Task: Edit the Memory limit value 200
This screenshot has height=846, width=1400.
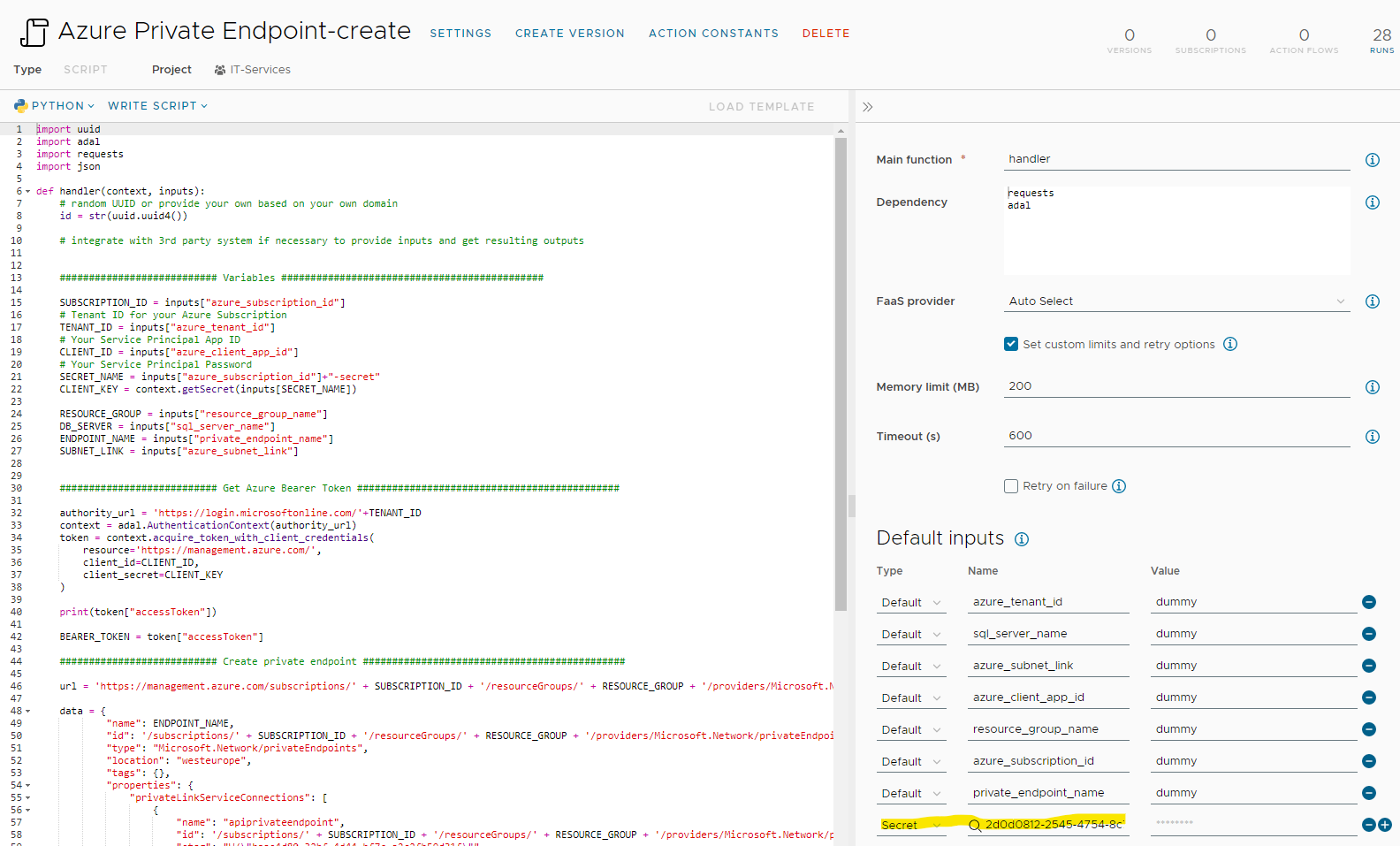Action: tap(1177, 386)
